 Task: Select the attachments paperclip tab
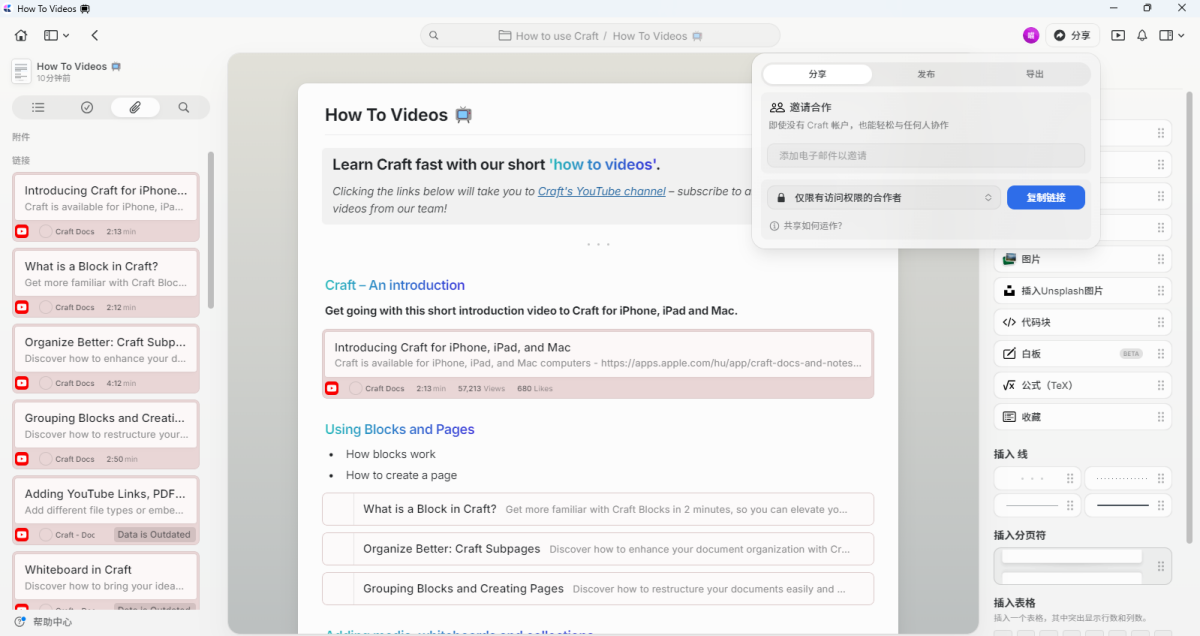pyautogui.click(x=135, y=108)
